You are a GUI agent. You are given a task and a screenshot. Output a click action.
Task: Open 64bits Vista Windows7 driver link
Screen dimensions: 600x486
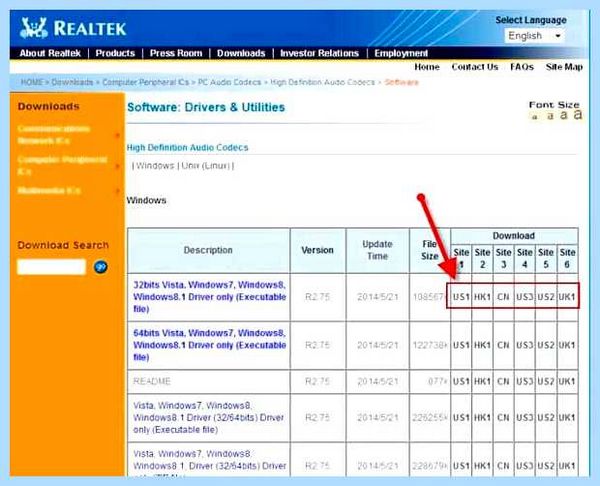[x=209, y=345]
